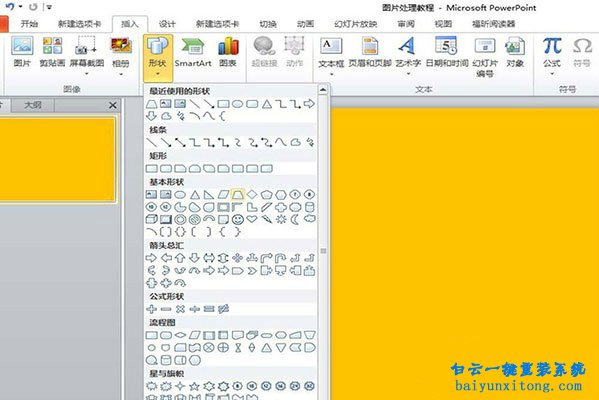Switch to the 设计 Design tab
Viewport: 599px width, 400px height.
[x=167, y=24]
